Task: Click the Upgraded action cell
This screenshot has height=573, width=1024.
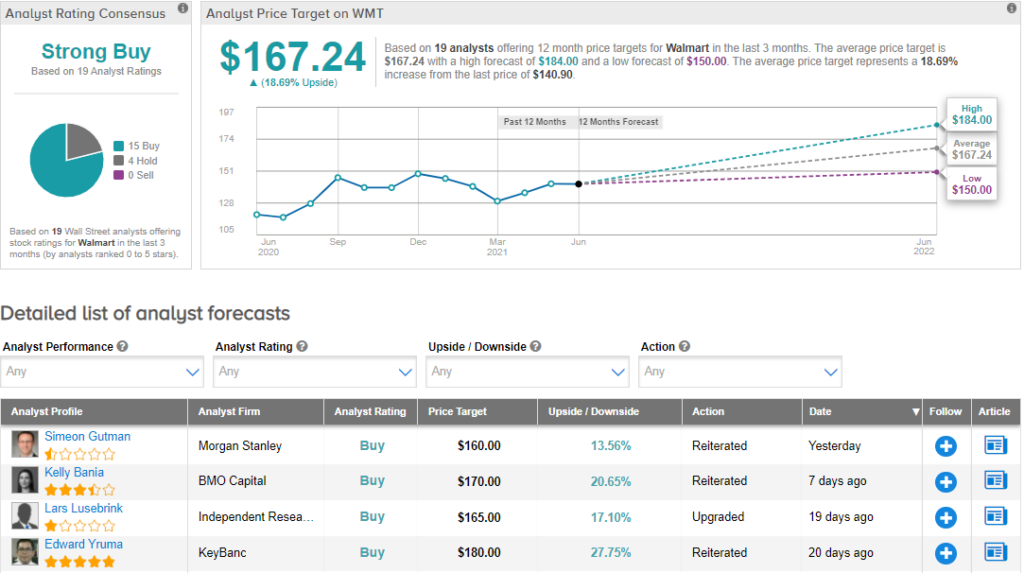Action: [x=718, y=517]
